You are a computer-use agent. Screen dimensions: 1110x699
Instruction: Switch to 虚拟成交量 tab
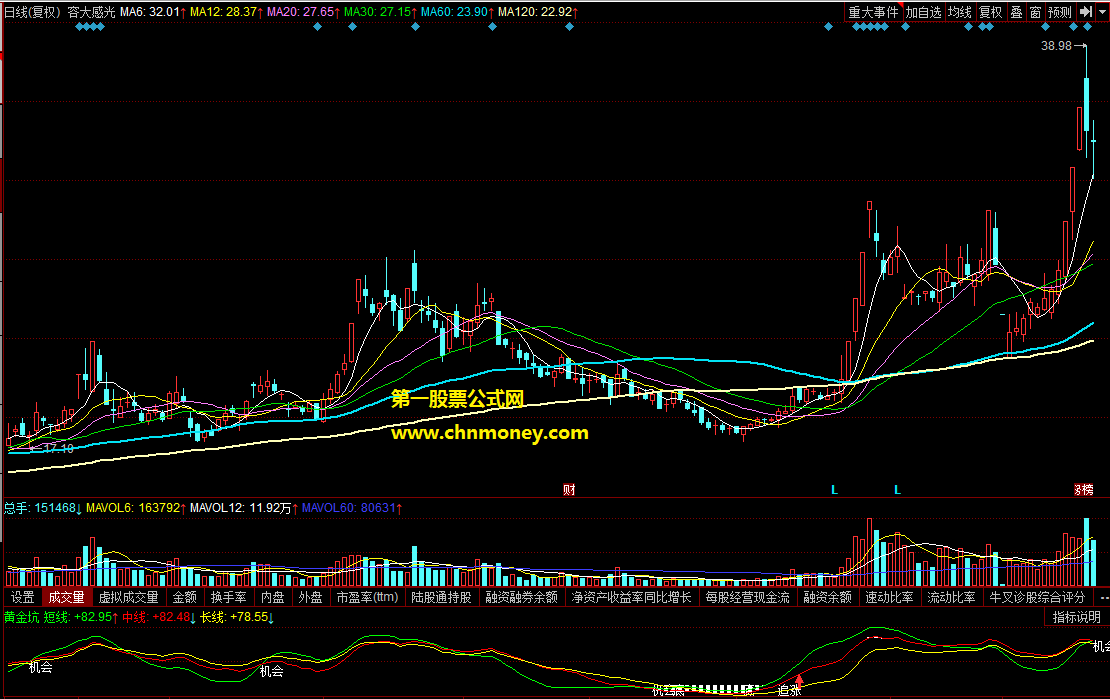click(x=128, y=598)
